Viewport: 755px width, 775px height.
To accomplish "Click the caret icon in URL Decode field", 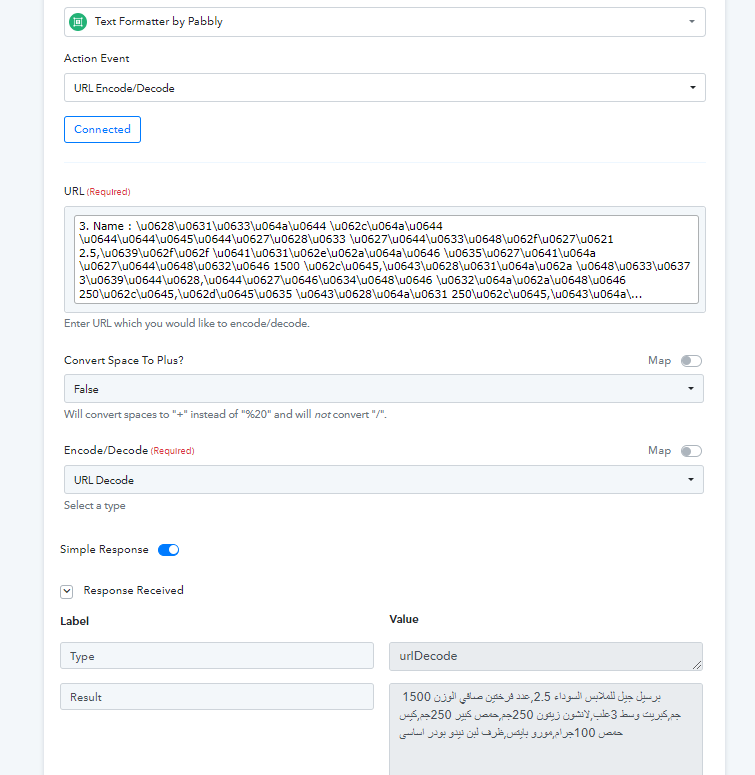I will (x=691, y=479).
